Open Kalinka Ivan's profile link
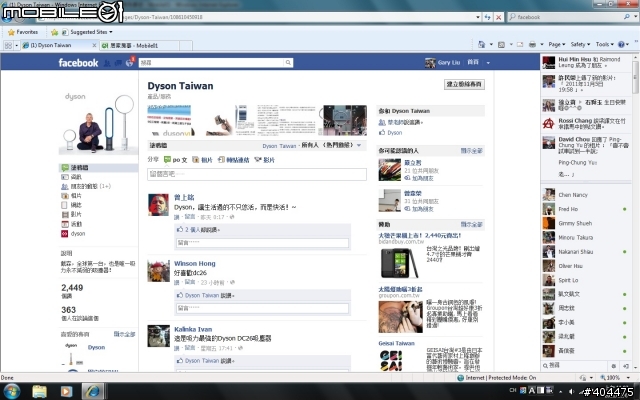This screenshot has width=640, height=400. (x=193, y=329)
